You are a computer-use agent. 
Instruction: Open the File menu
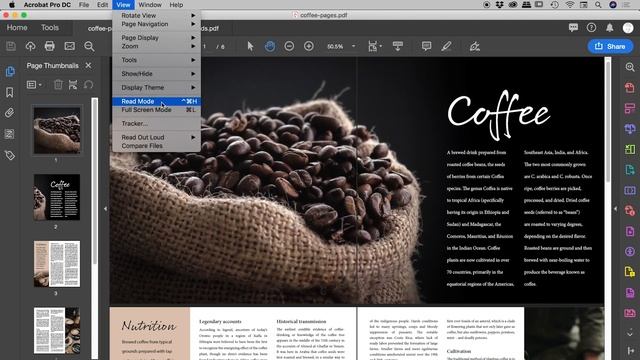point(84,5)
